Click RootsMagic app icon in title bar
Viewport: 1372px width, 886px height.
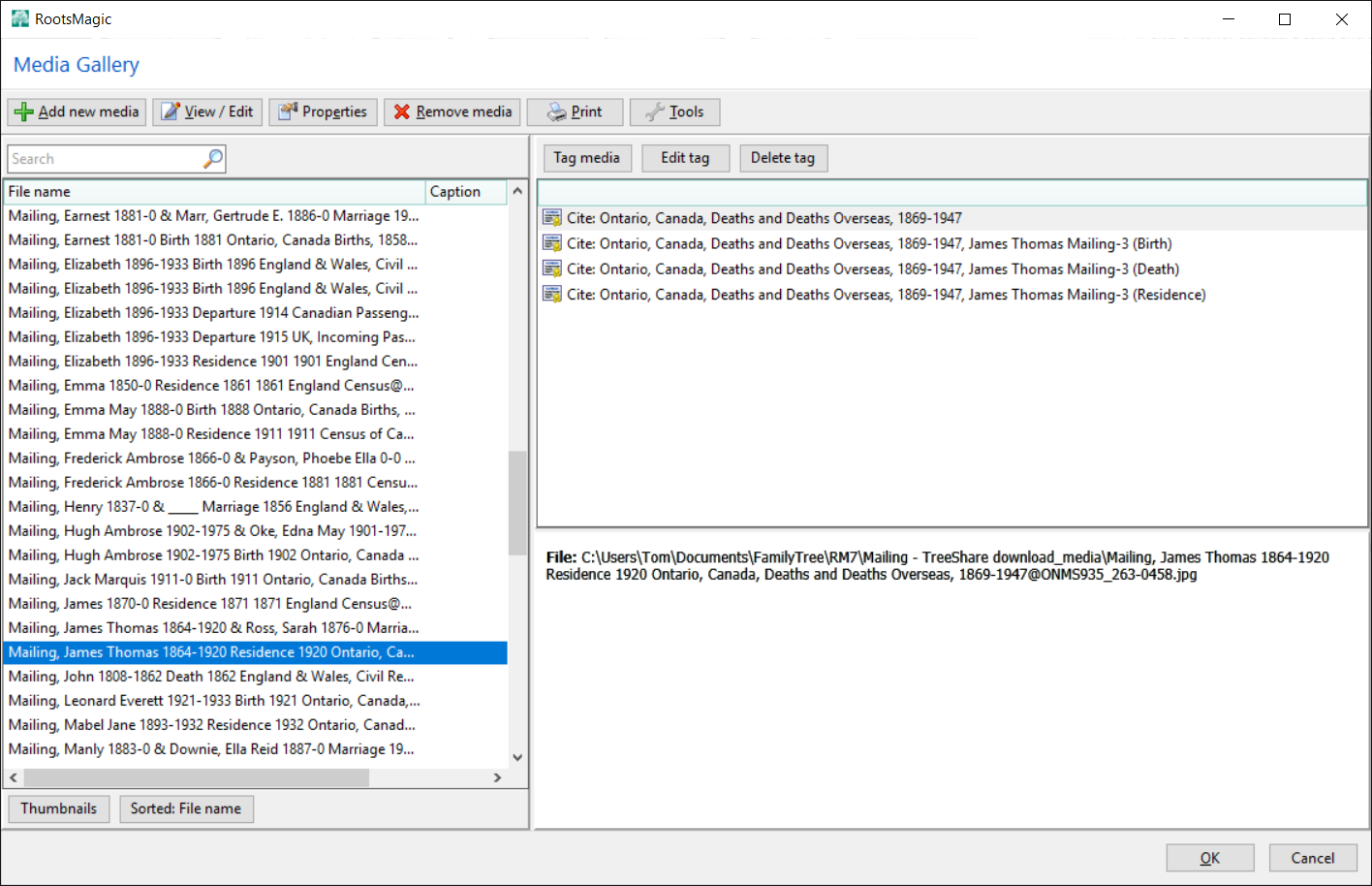(19, 18)
